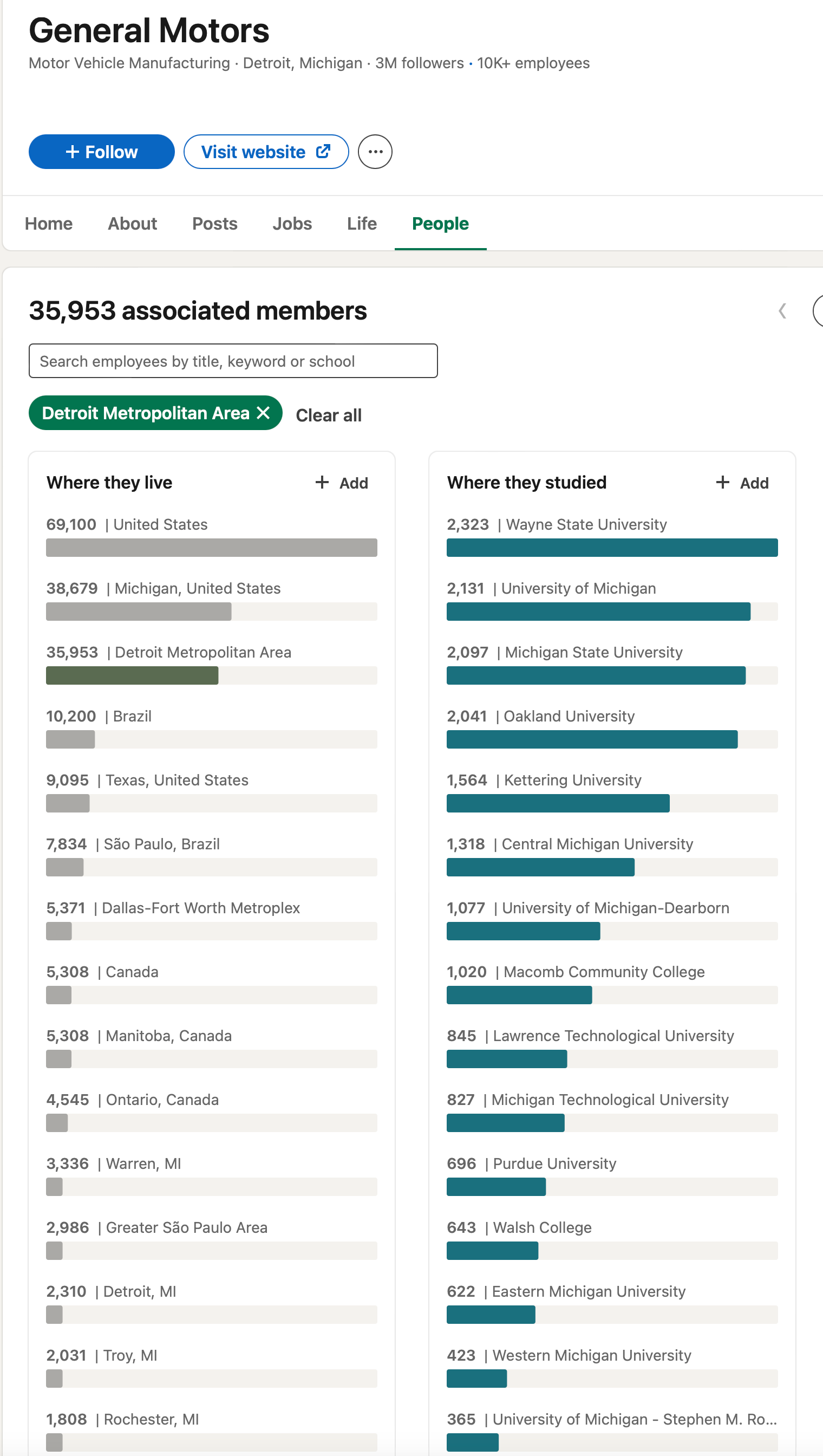
Task: Click the more options ellipsis button
Action: [375, 152]
